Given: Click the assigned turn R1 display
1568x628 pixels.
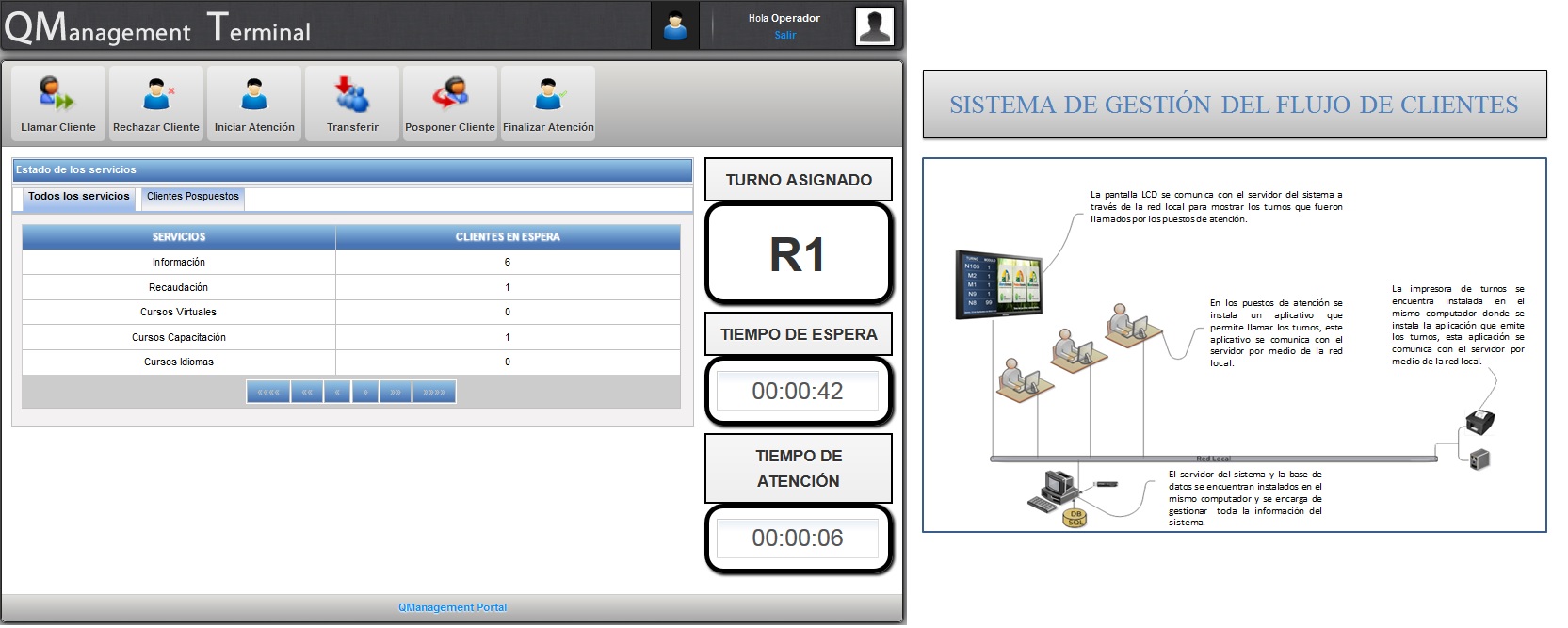Looking at the screenshot, I should (x=798, y=254).
